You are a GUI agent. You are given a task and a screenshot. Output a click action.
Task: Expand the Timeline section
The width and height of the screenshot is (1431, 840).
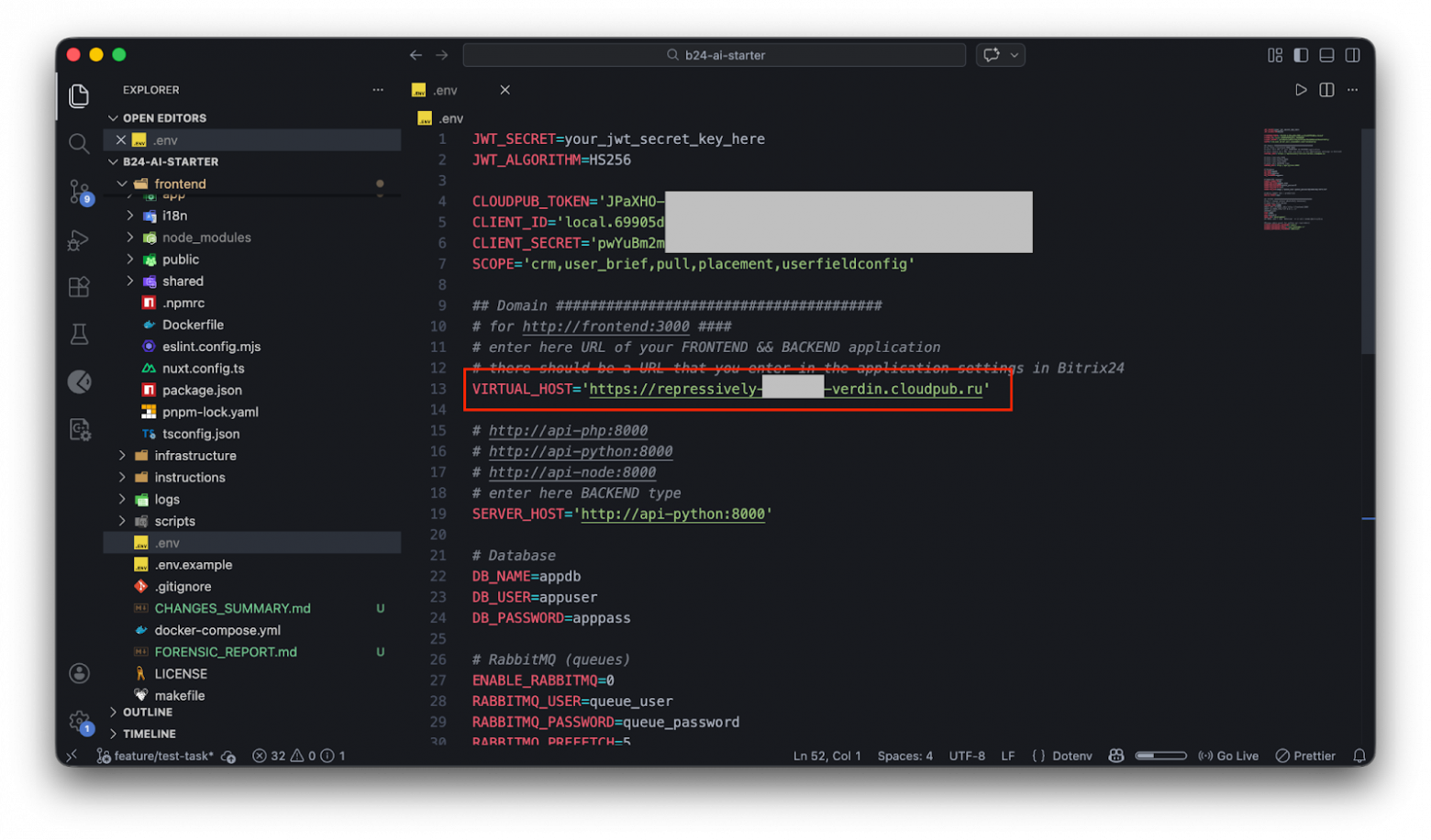tap(149, 734)
